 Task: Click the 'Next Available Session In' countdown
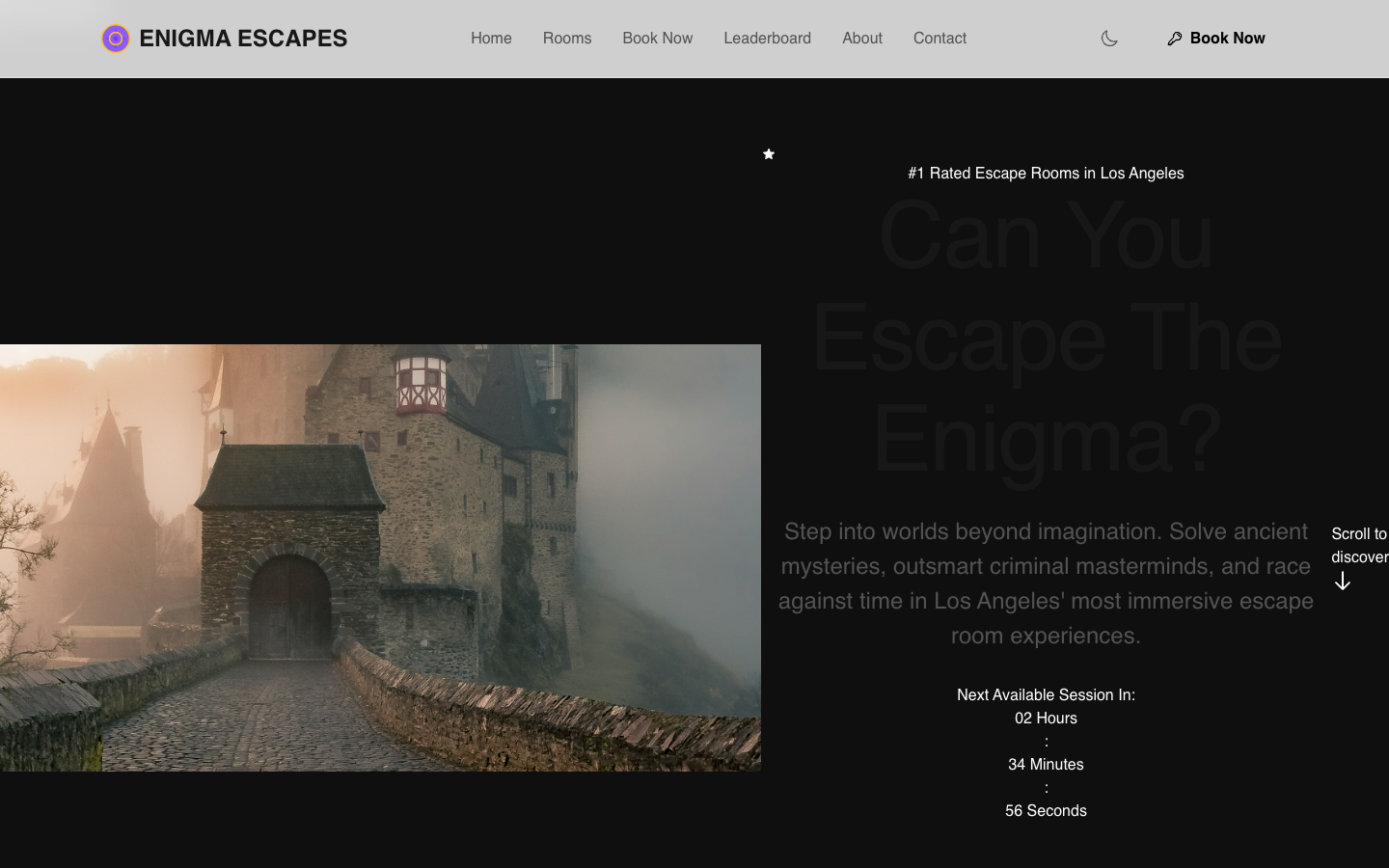coord(1046,694)
